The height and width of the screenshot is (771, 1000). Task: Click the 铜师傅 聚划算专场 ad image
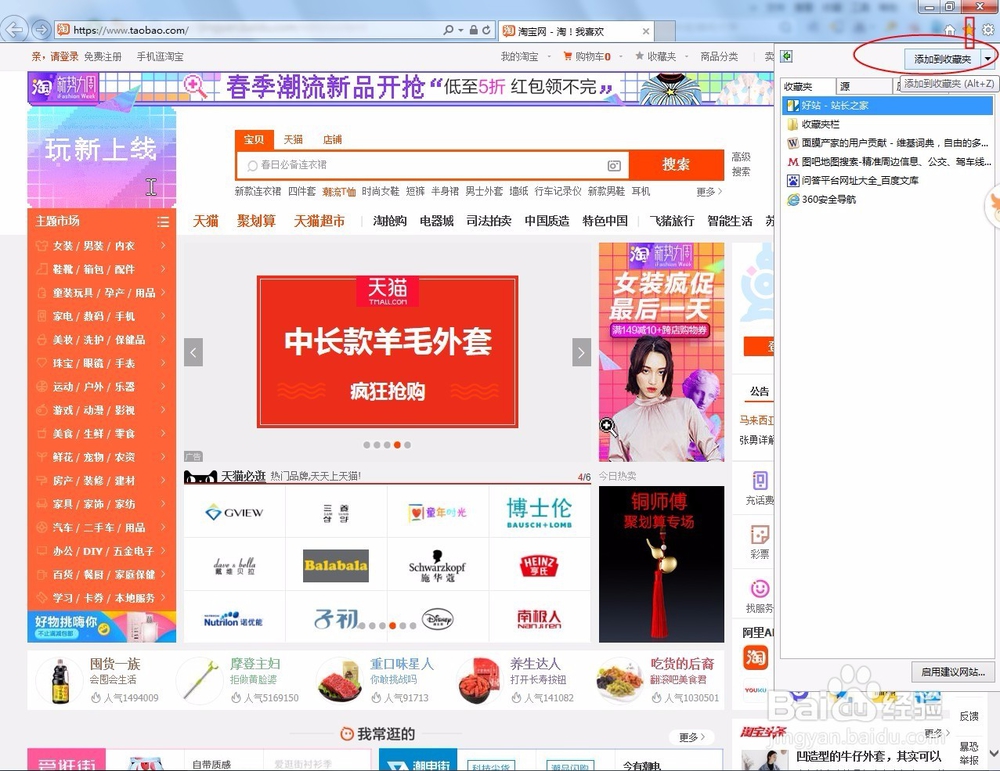pyautogui.click(x=661, y=564)
